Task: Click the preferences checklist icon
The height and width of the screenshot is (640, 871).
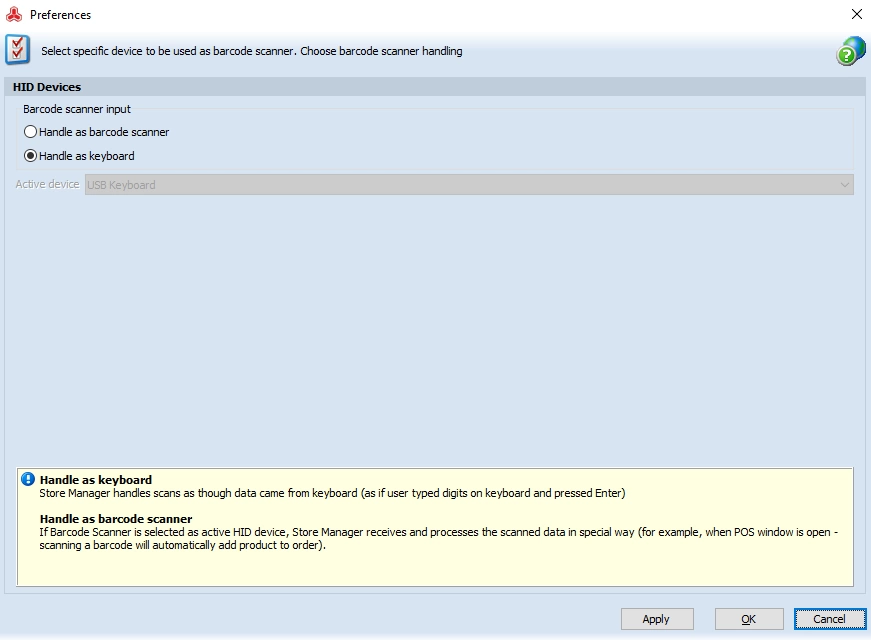Action: [18, 50]
